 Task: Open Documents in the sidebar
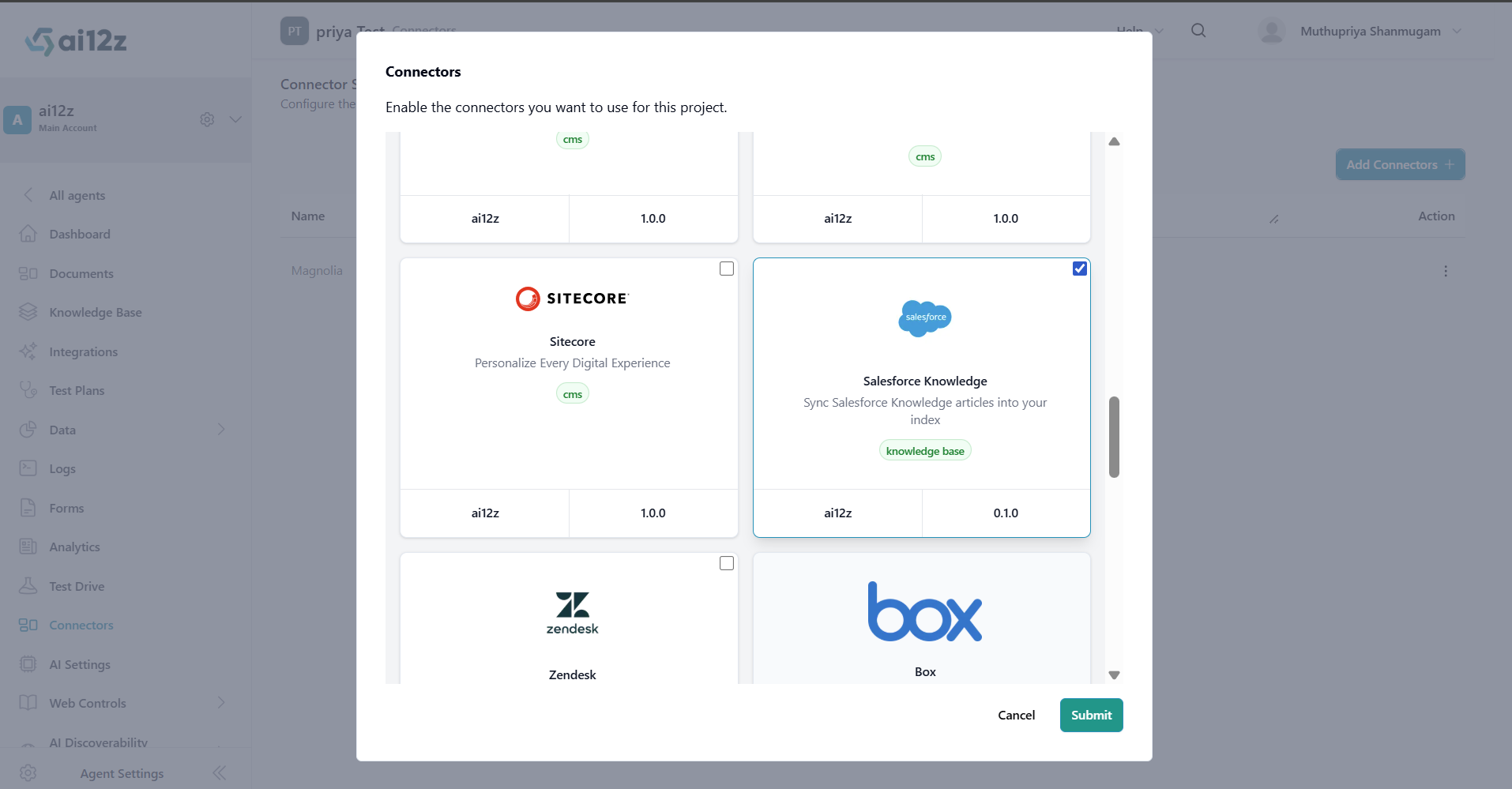81,273
